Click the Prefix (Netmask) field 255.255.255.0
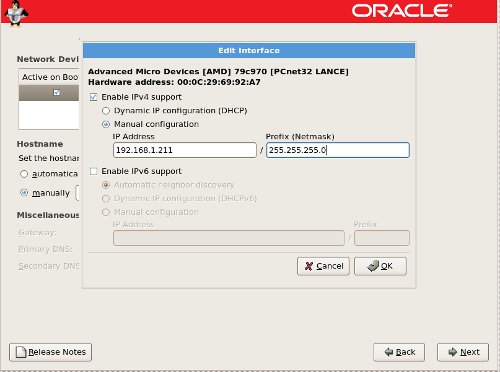The width and height of the screenshot is (500, 372). [338, 150]
